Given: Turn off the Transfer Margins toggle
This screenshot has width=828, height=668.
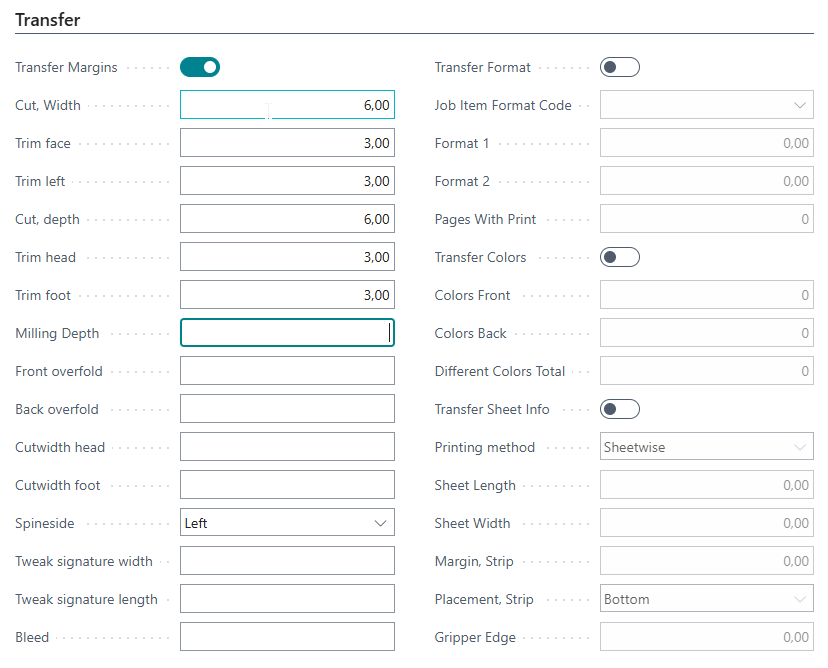Looking at the screenshot, I should point(200,67).
